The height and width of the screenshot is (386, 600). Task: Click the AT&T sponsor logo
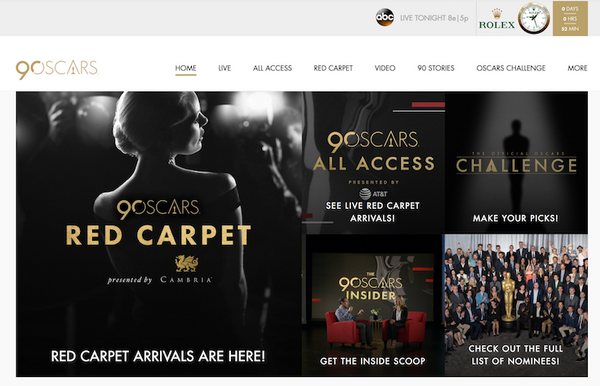[373, 194]
